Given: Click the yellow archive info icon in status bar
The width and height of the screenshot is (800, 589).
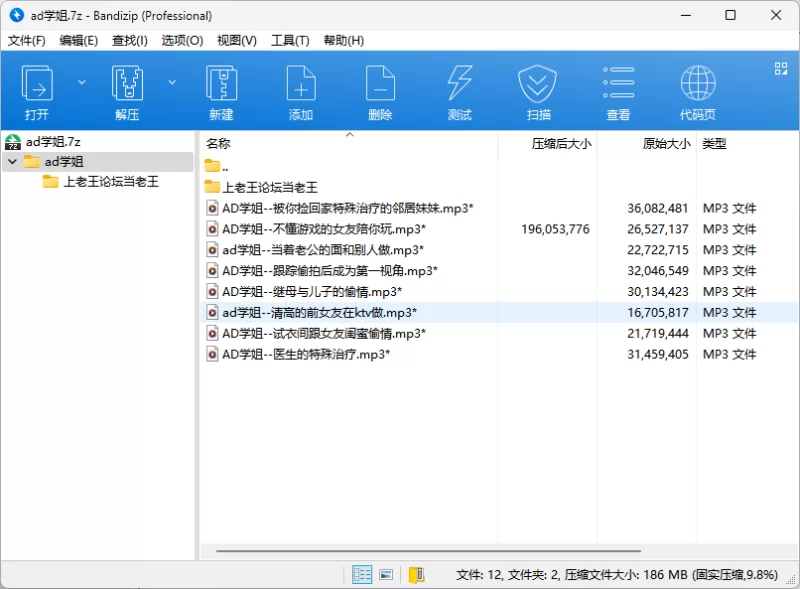Looking at the screenshot, I should click(417, 574).
